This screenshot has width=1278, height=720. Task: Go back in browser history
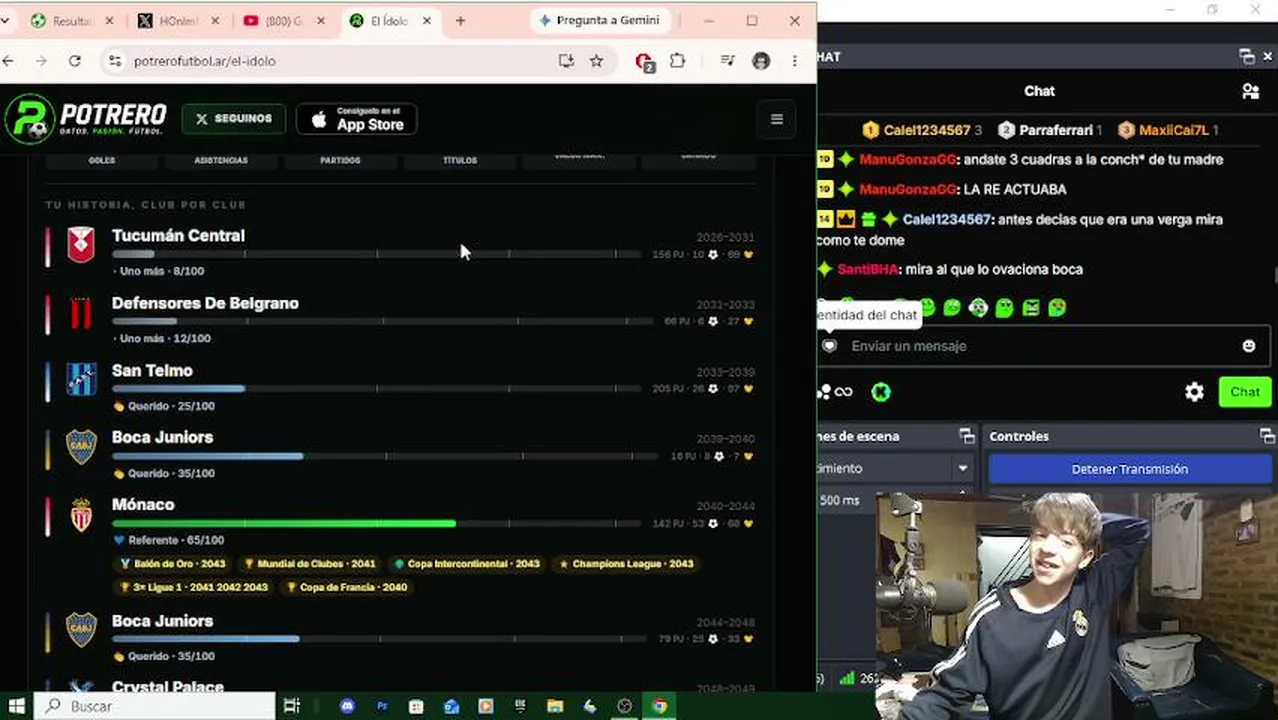pos(8,61)
